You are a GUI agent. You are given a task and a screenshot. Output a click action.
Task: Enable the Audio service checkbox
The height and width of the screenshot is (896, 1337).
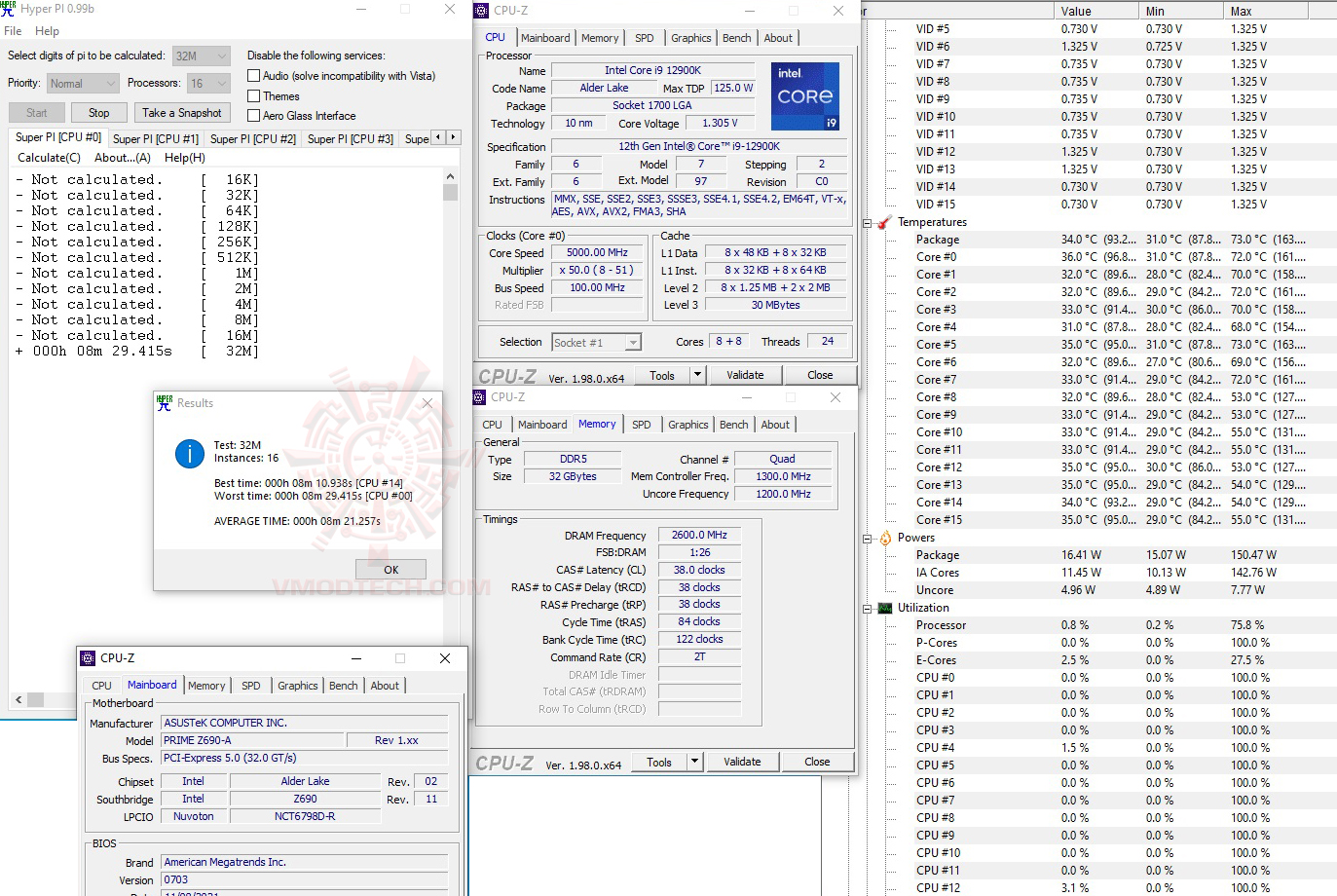pyautogui.click(x=254, y=75)
